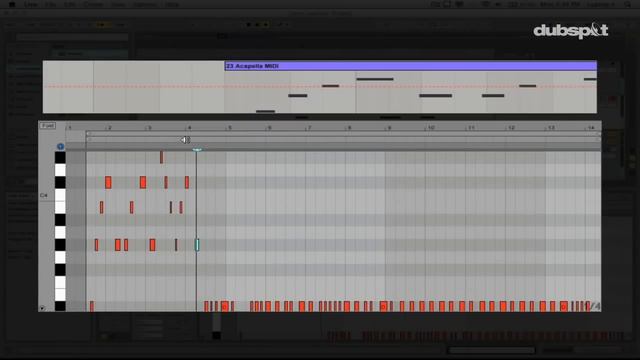
Task: Open the Edit menu
Action: click(69, 4)
